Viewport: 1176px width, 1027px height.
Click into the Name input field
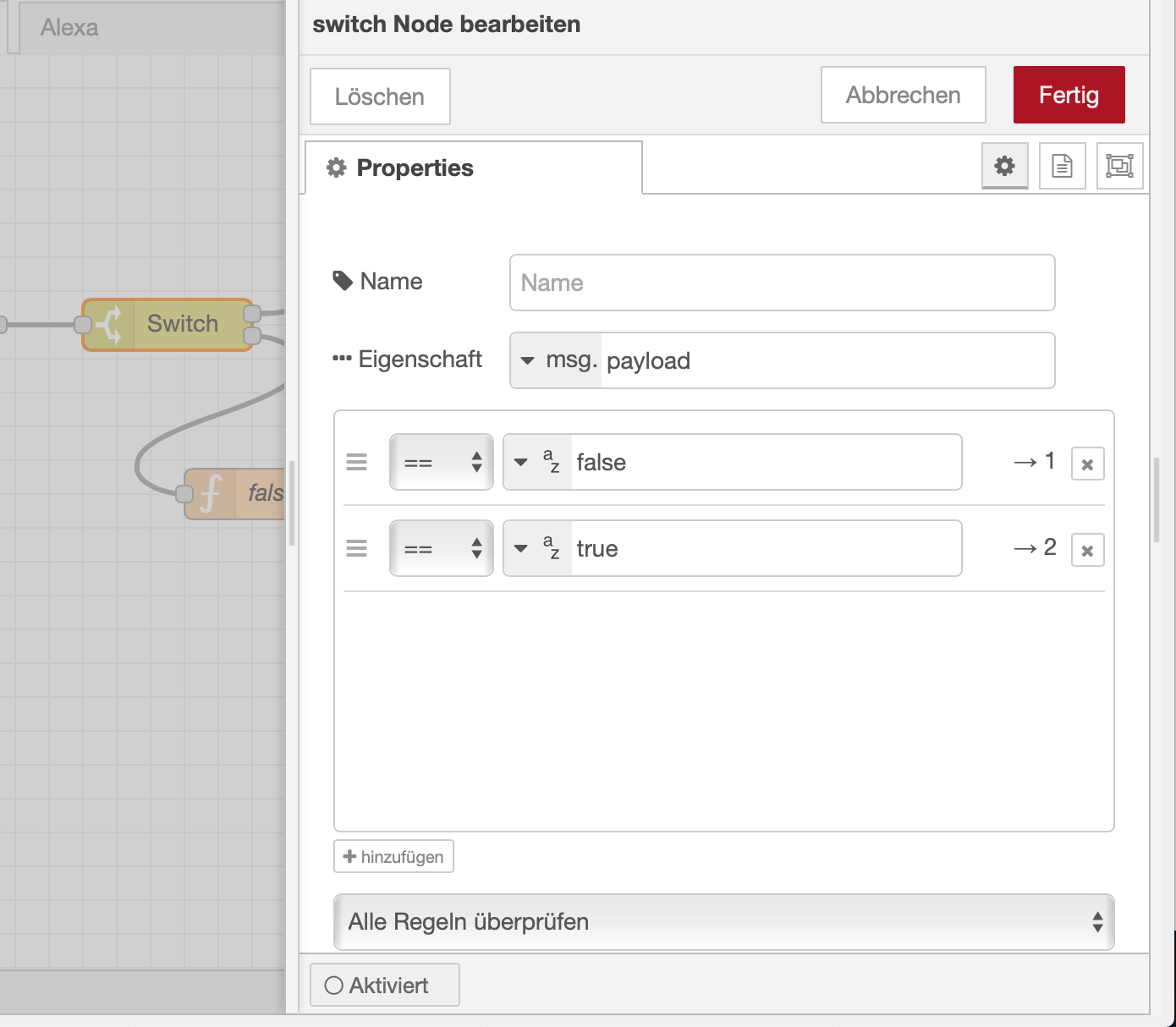782,283
